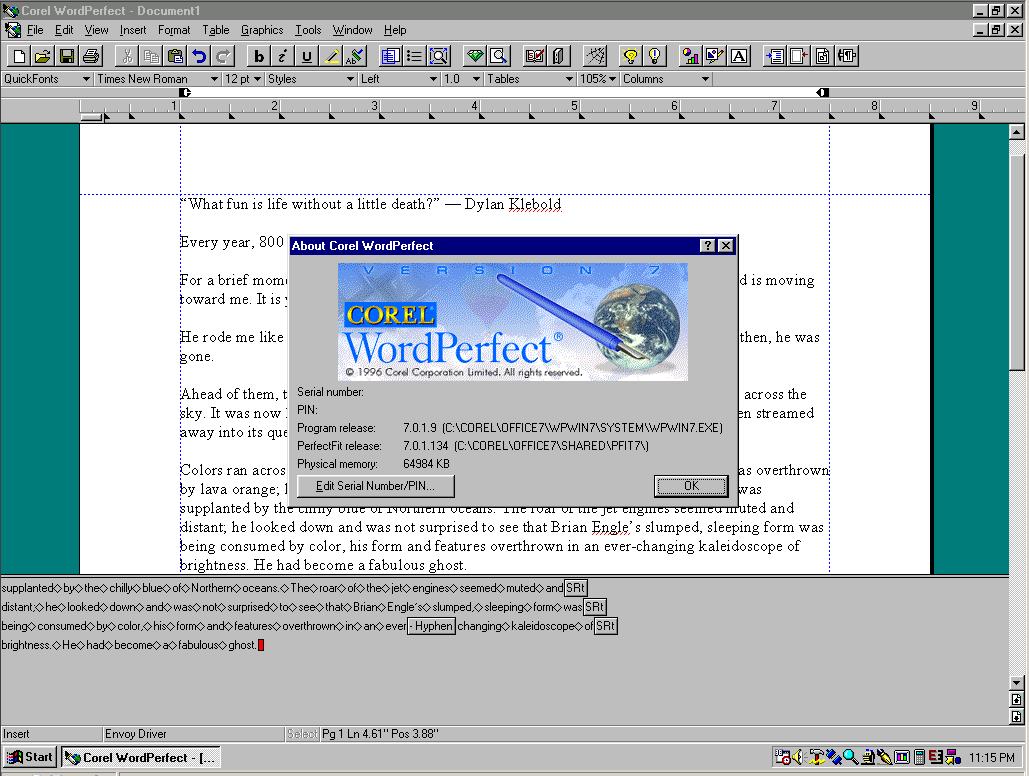Click the Windows Start button
The height and width of the screenshot is (776, 1029).
click(30, 757)
